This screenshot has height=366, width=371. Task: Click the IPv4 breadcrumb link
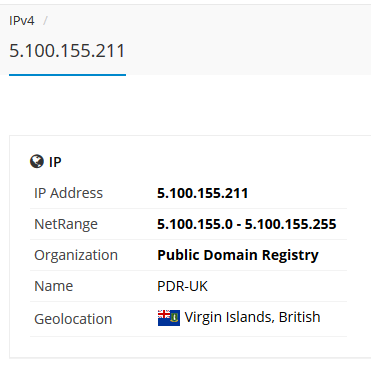(x=22, y=21)
